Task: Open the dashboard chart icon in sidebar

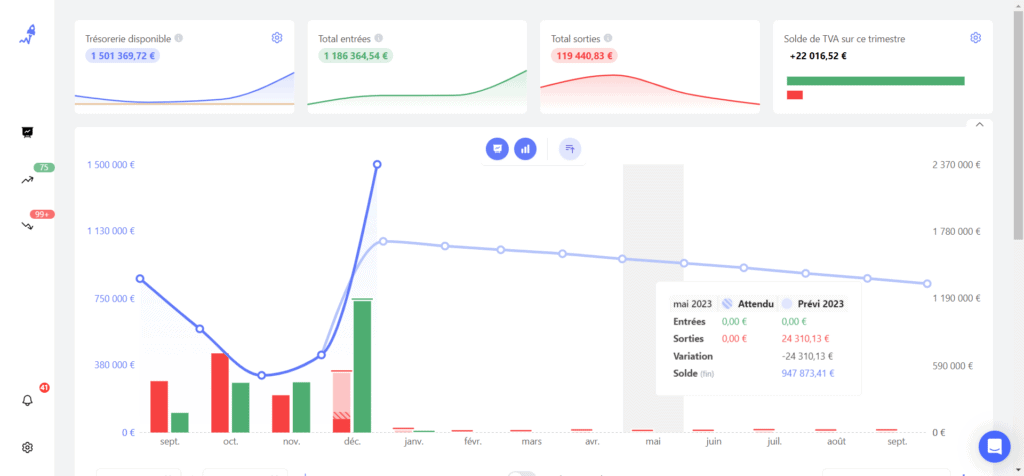Action: pos(27,132)
